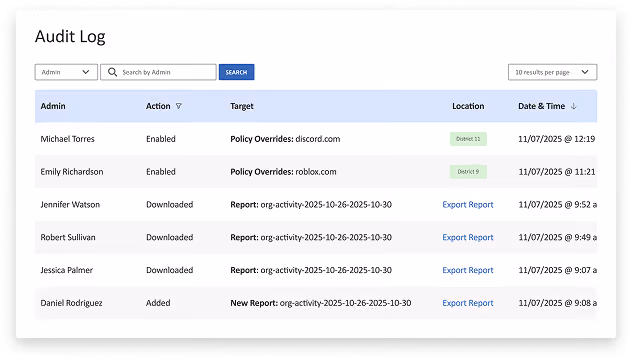Screen dimensions: 632x360
Task: Click the Location column header
Action: point(468,106)
